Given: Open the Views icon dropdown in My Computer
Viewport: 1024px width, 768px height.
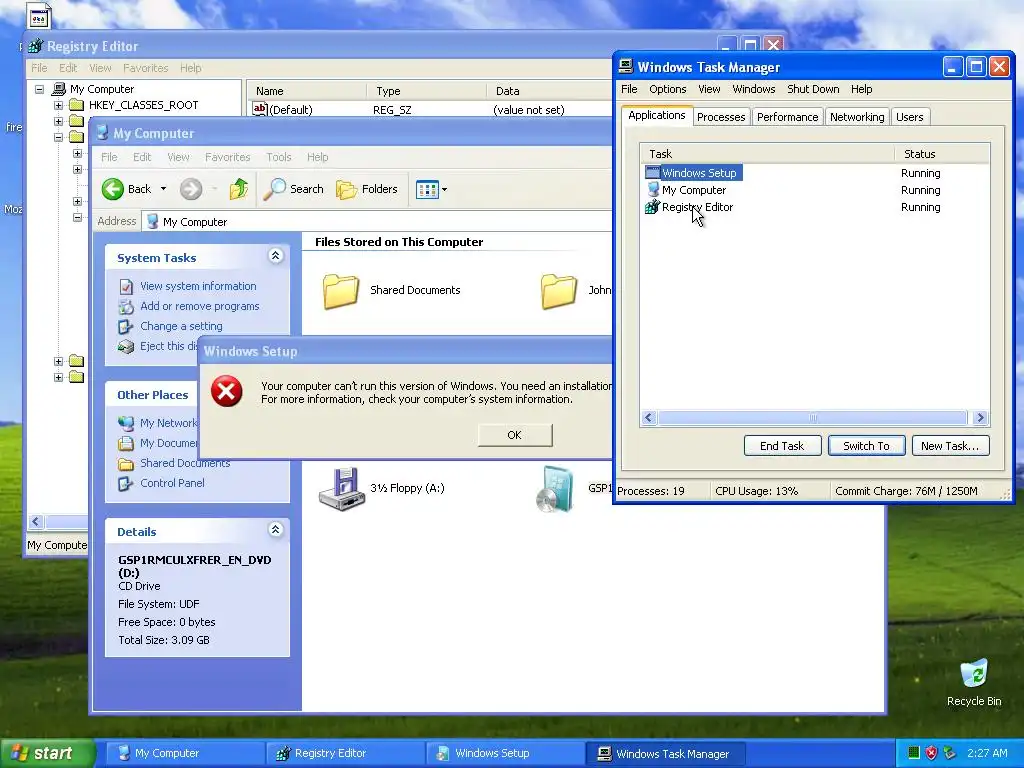Looking at the screenshot, I should [432, 190].
